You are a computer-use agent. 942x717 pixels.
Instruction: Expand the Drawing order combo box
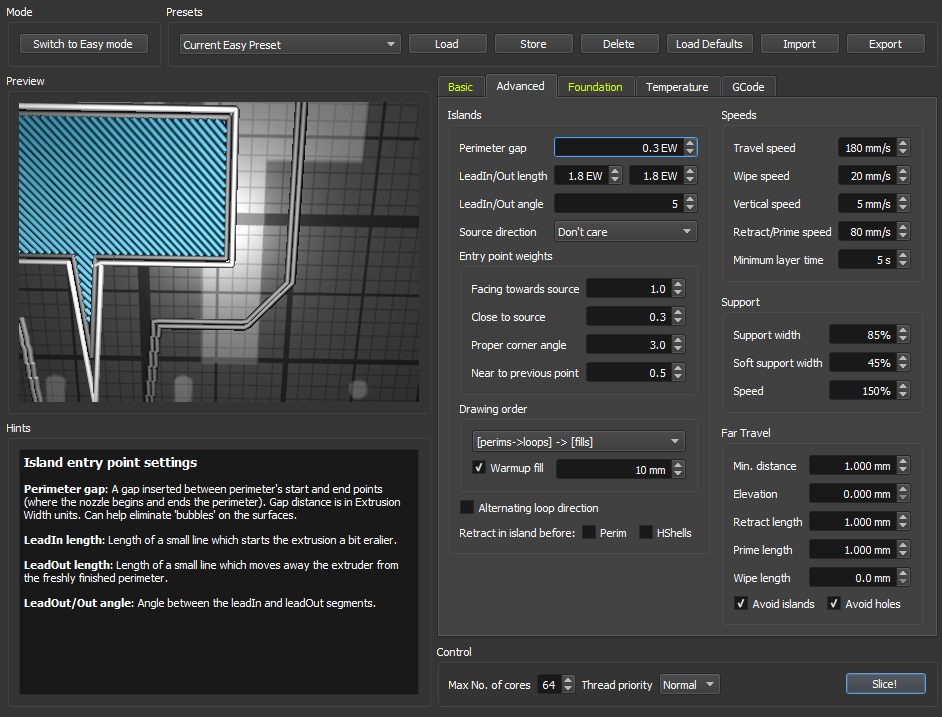tap(578, 441)
